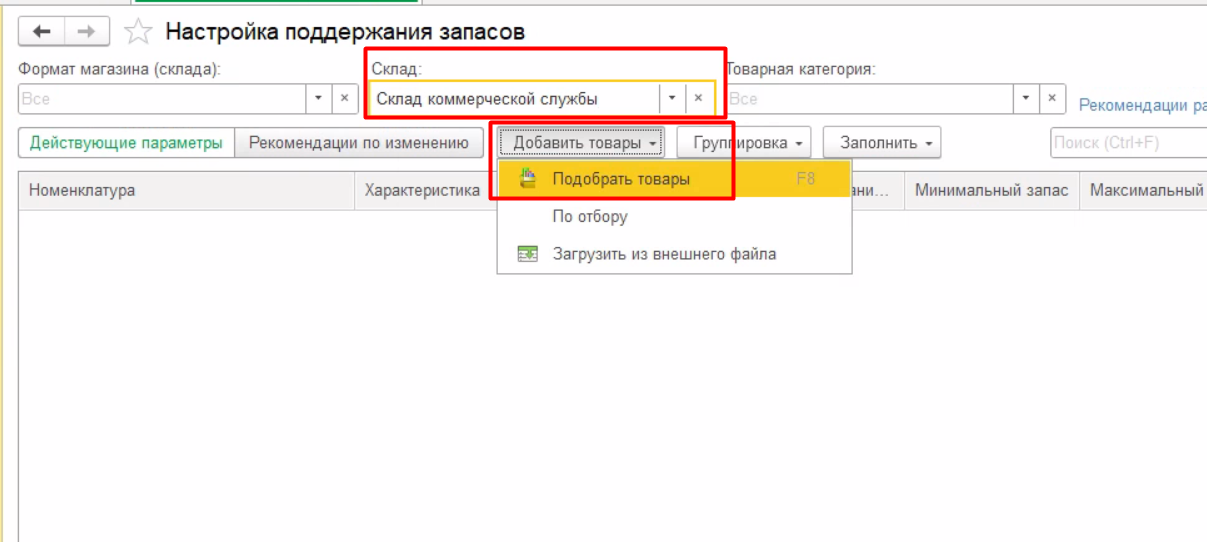Click the Загрузить из внешнего файла icon
The width and height of the screenshot is (1207, 542).
coord(528,254)
